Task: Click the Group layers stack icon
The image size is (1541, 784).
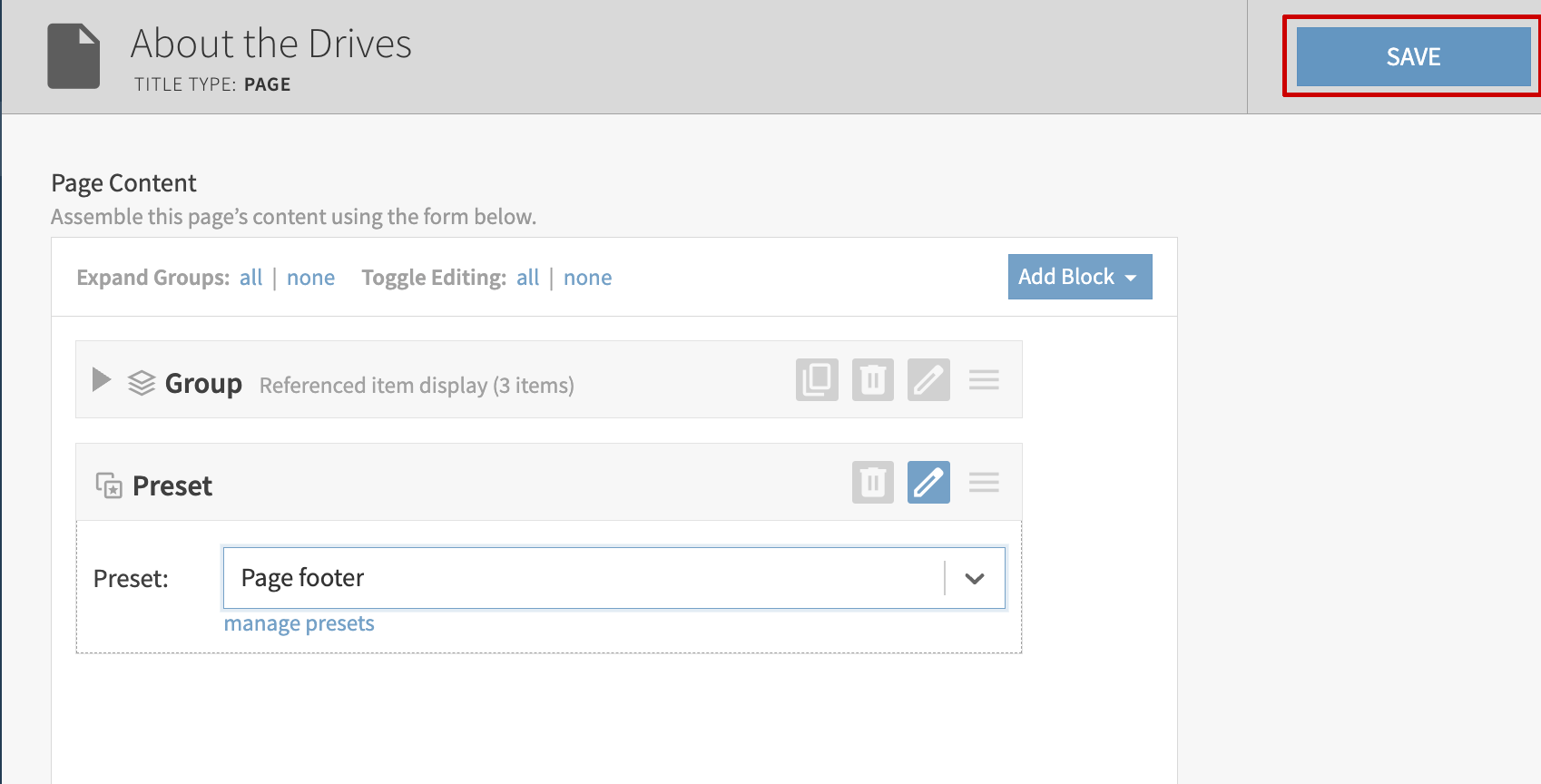Action: 142,383
